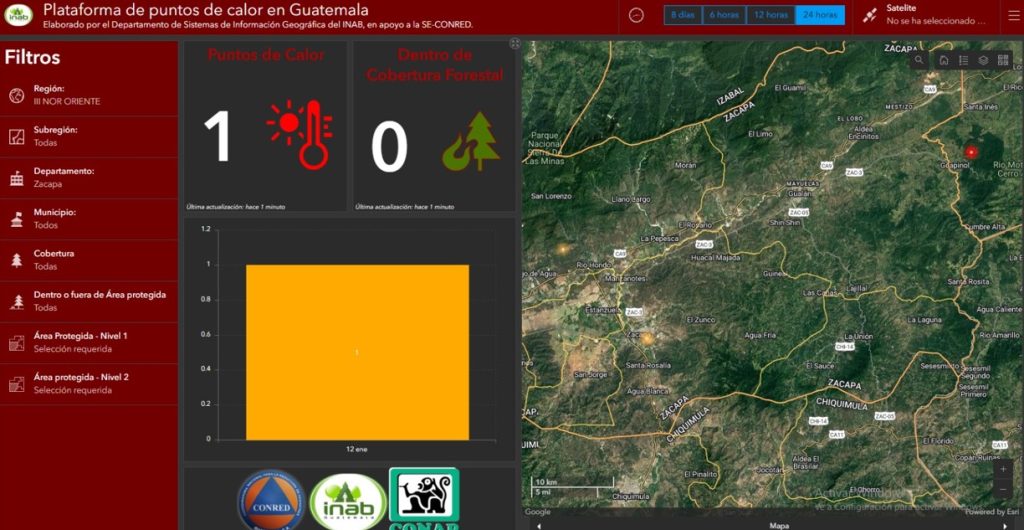Zoom out on the map
The image size is (1024, 530).
[1003, 490]
